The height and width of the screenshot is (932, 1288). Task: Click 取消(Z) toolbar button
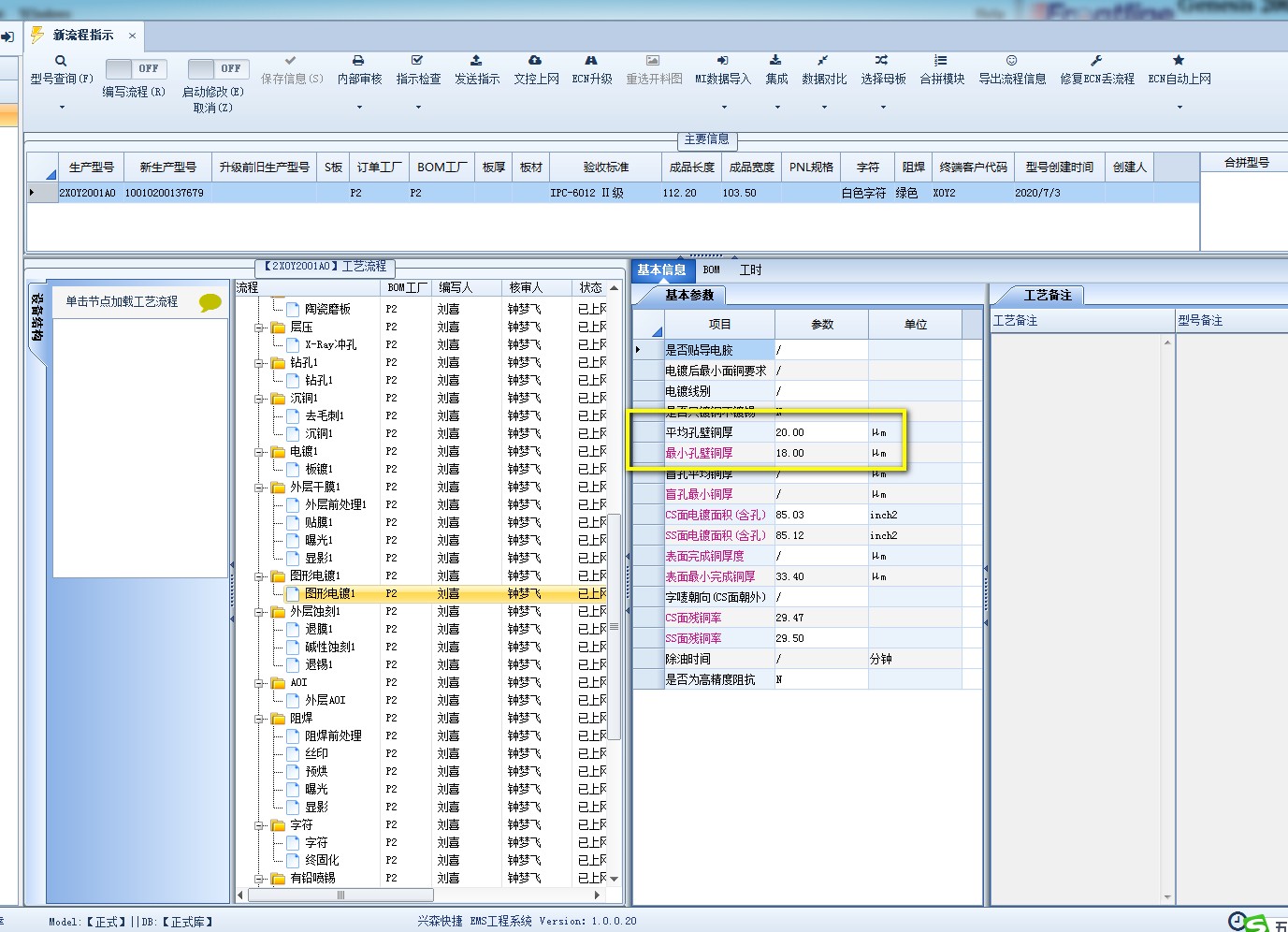tap(213, 108)
